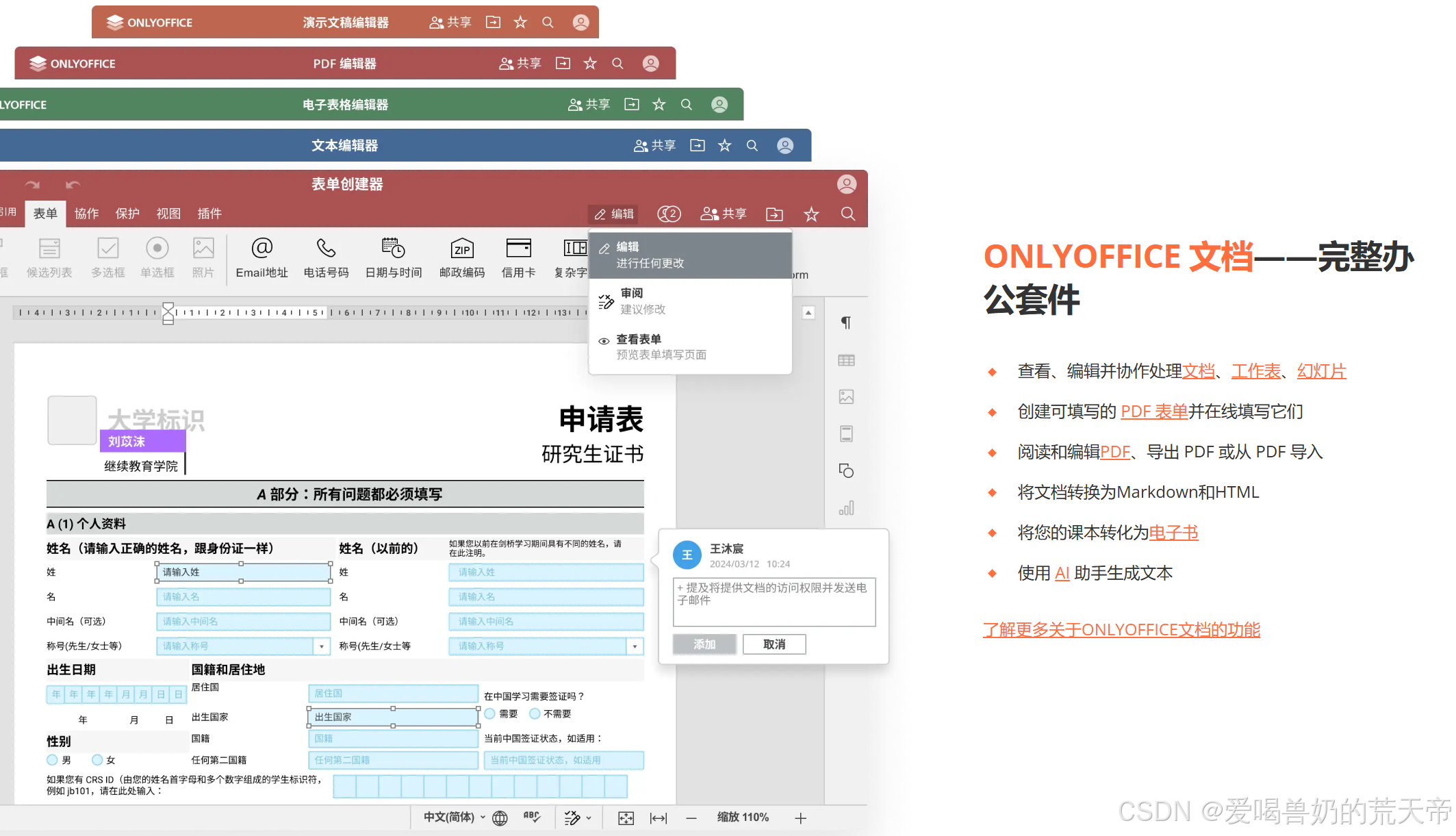Insert a 电话号码 phone field
The height and width of the screenshot is (836, 1456).
(327, 257)
